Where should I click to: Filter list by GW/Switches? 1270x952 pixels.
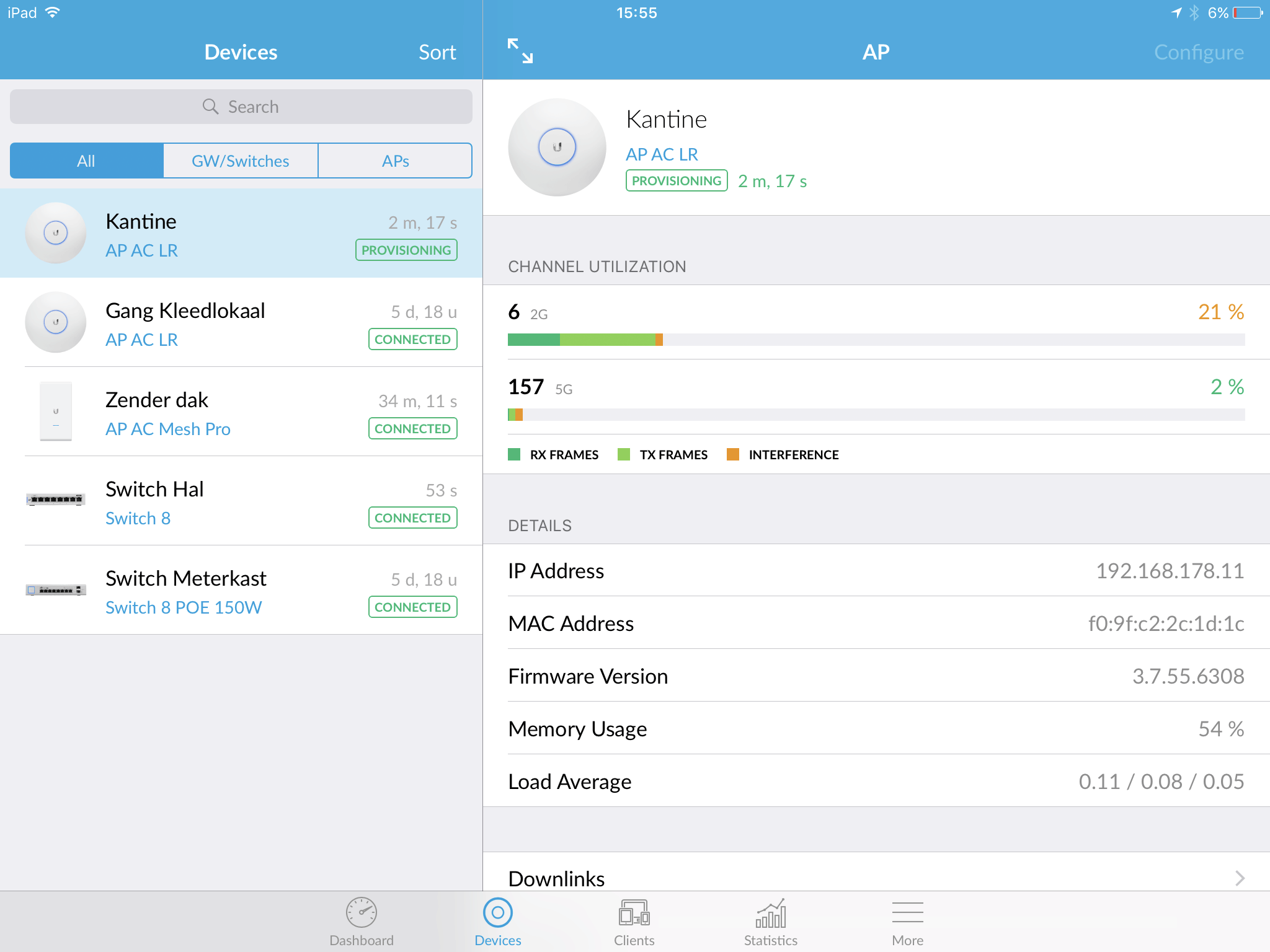(241, 161)
